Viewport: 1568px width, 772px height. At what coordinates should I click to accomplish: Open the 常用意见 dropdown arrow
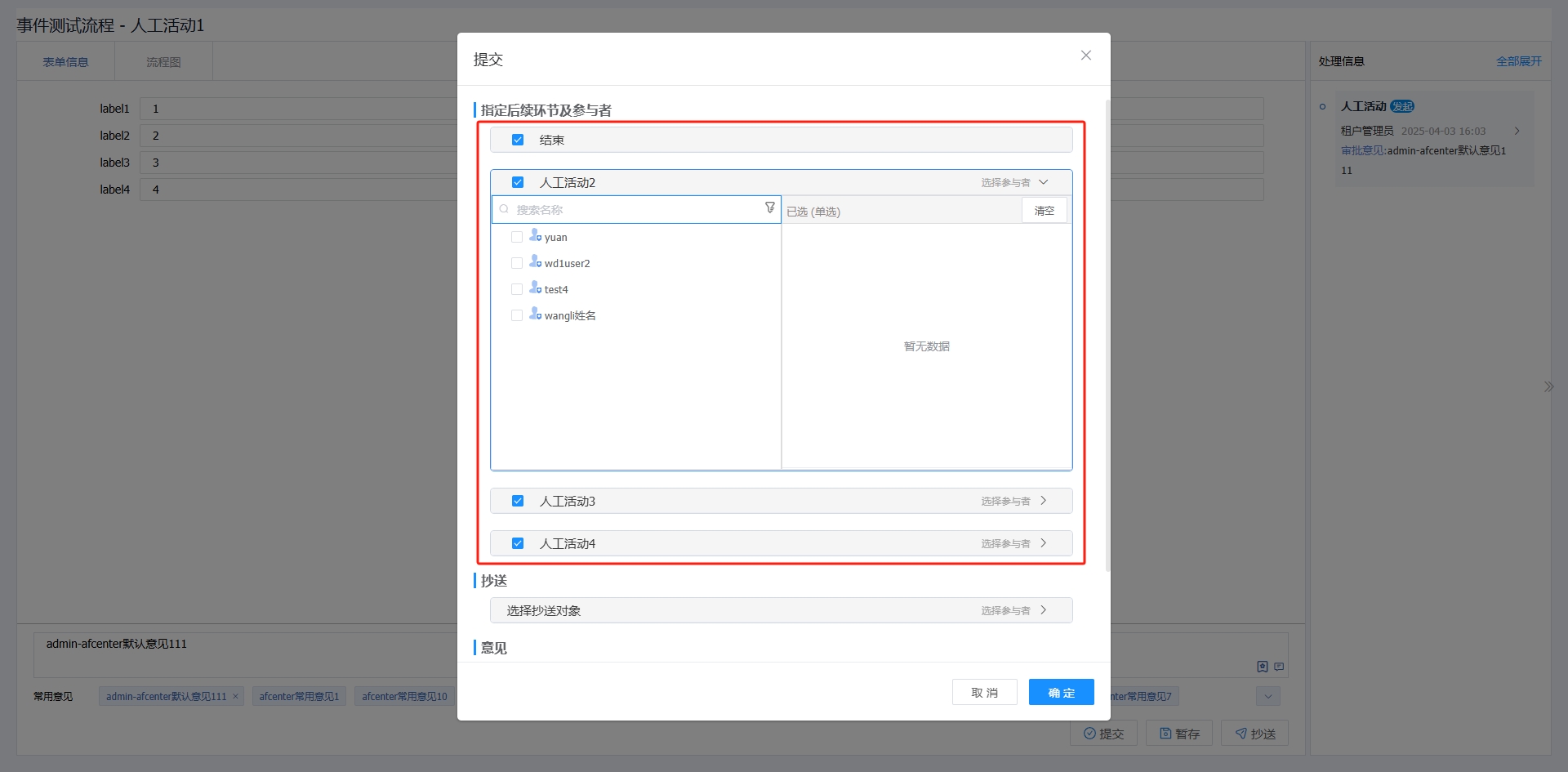(1267, 696)
